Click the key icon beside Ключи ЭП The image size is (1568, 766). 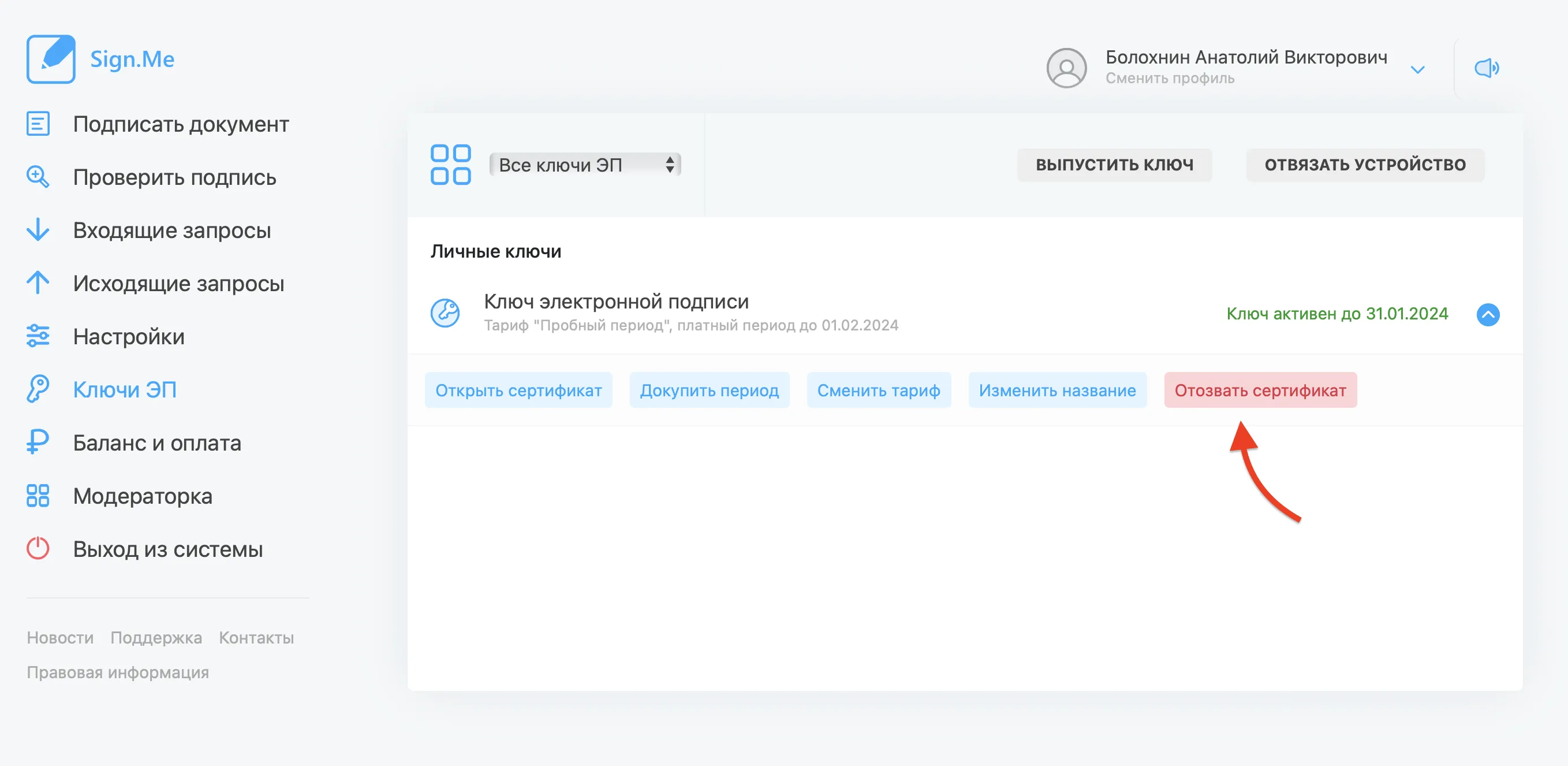[x=38, y=389]
